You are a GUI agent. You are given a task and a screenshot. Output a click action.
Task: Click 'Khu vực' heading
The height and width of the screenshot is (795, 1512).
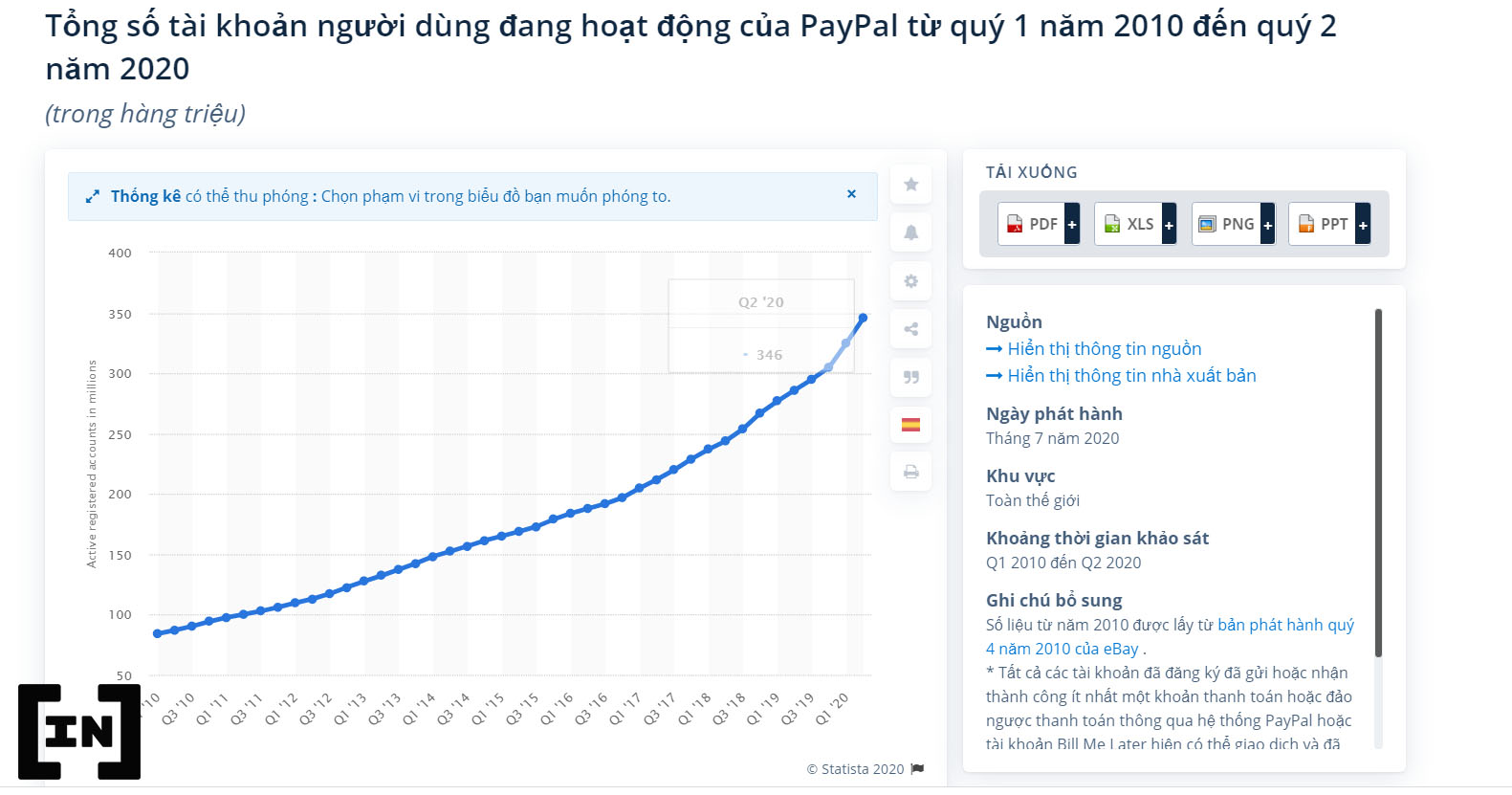(x=1020, y=476)
